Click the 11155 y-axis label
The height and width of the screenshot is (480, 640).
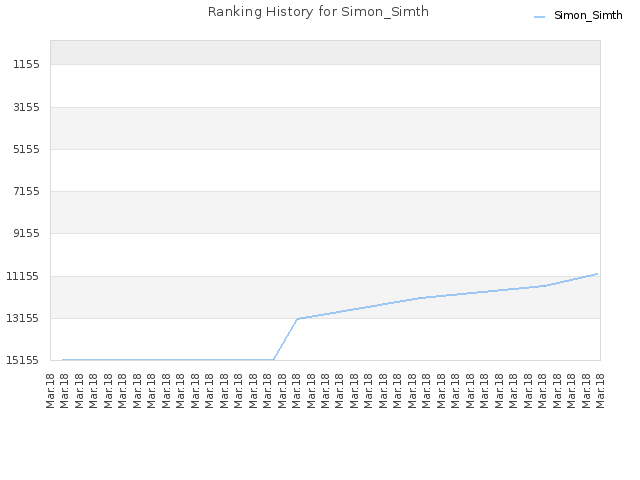click(x=22, y=276)
